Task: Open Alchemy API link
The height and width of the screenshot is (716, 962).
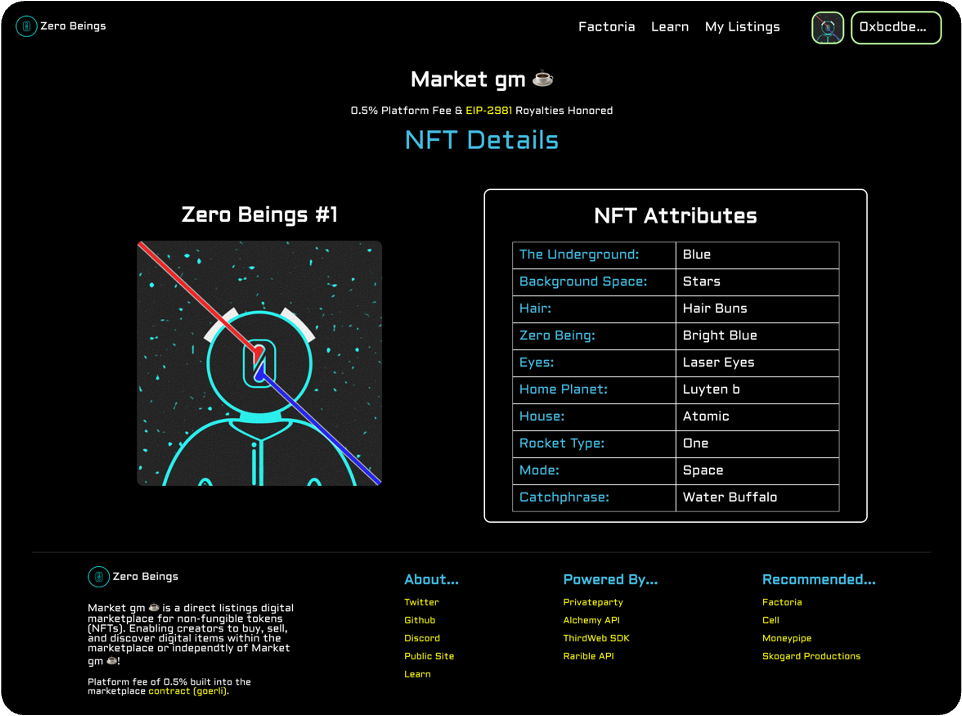Action: 591,621
